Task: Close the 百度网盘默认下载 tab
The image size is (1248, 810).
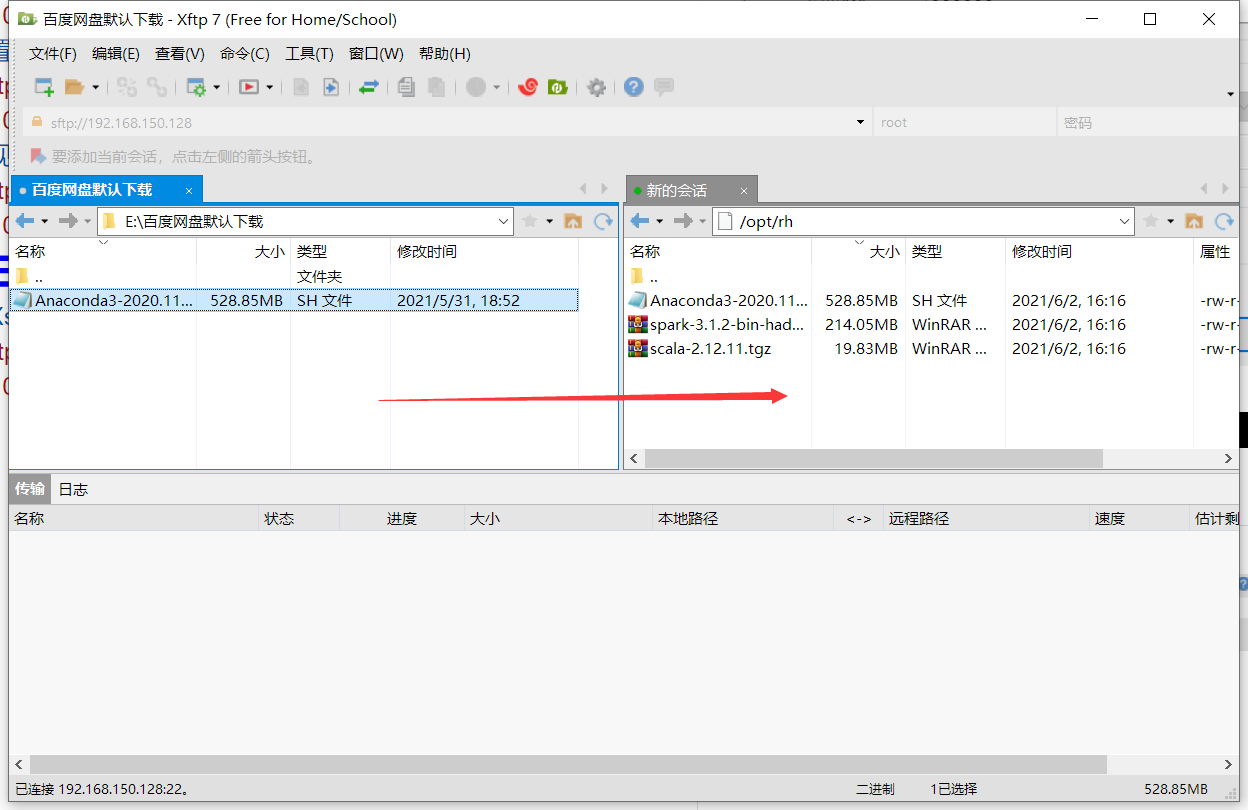Action: click(188, 190)
